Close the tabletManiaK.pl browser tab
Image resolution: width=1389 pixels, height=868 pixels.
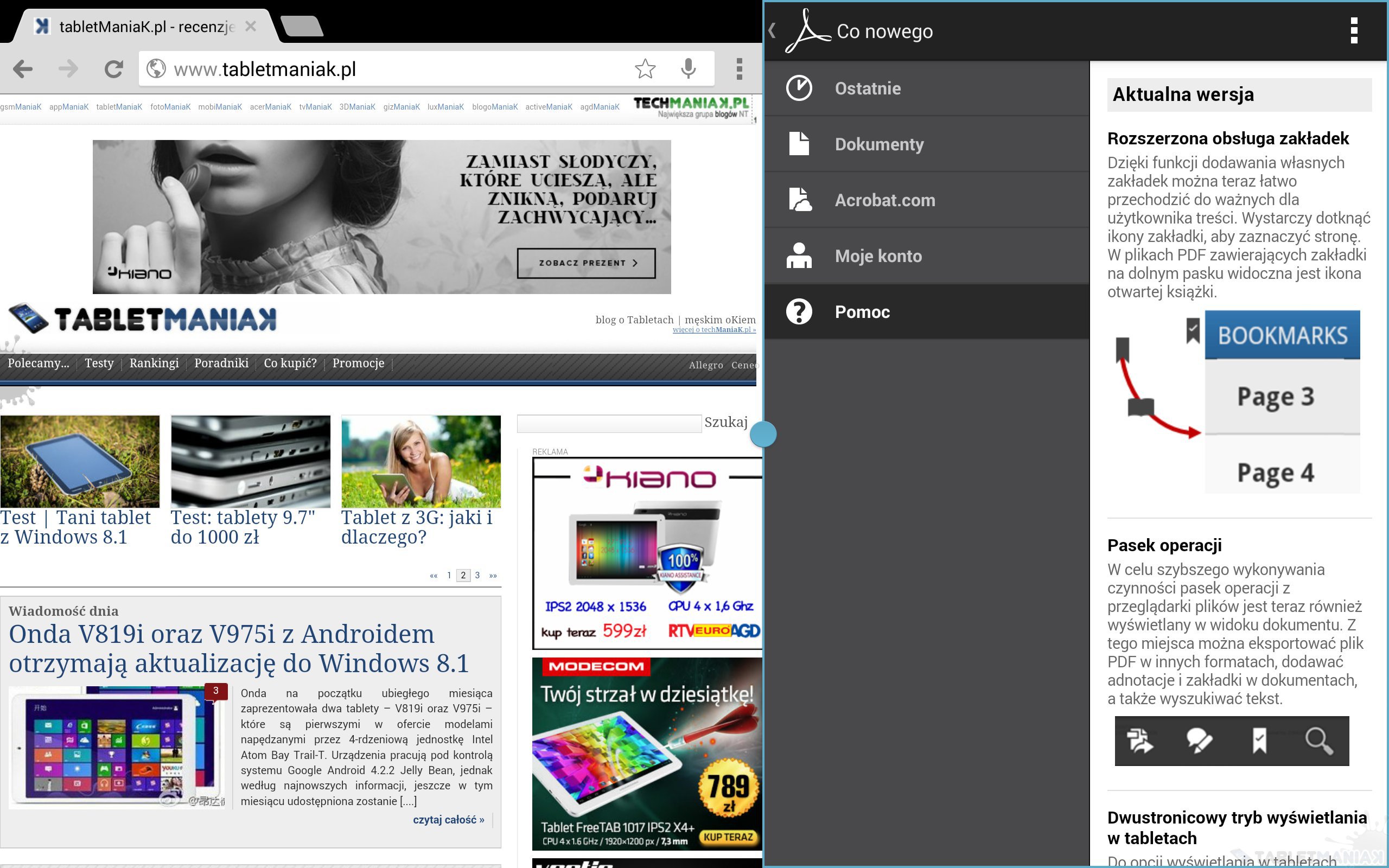coord(250,27)
